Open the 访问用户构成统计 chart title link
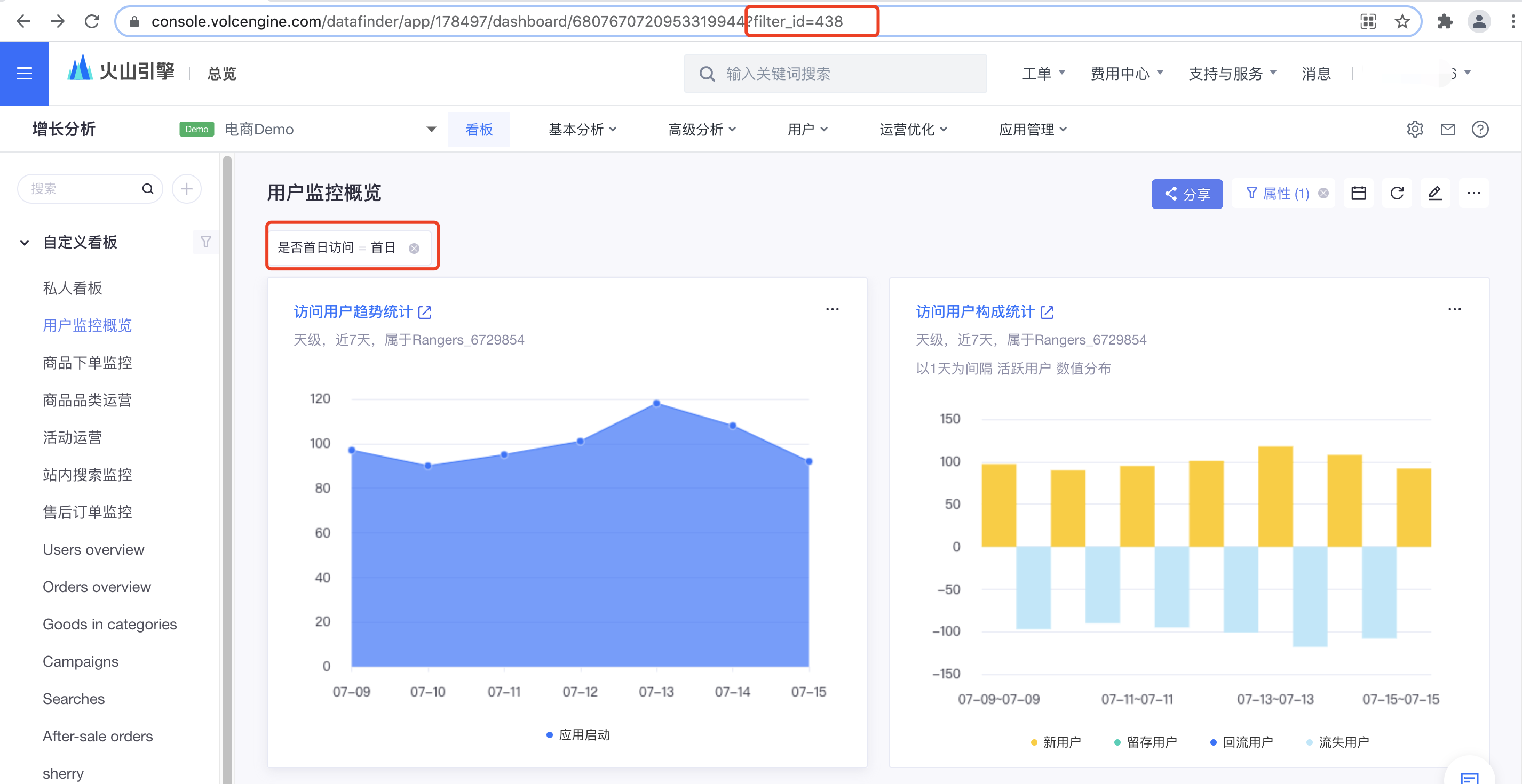Screen dimensions: 1522x784 click(975, 311)
